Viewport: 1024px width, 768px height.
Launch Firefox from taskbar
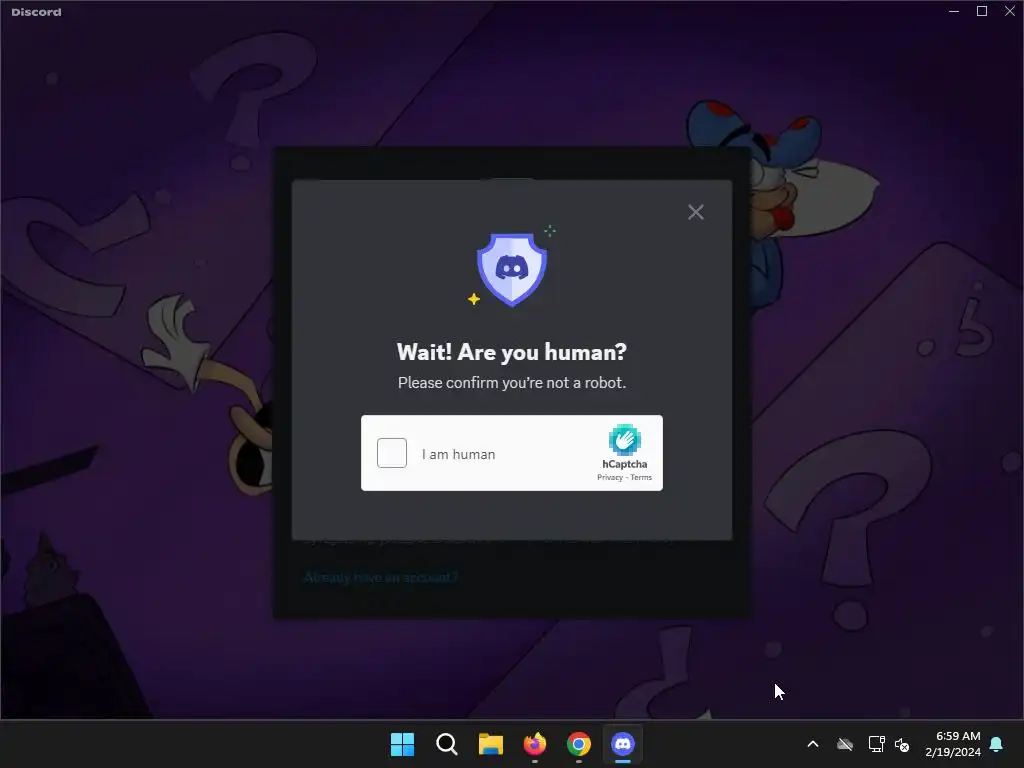click(535, 744)
